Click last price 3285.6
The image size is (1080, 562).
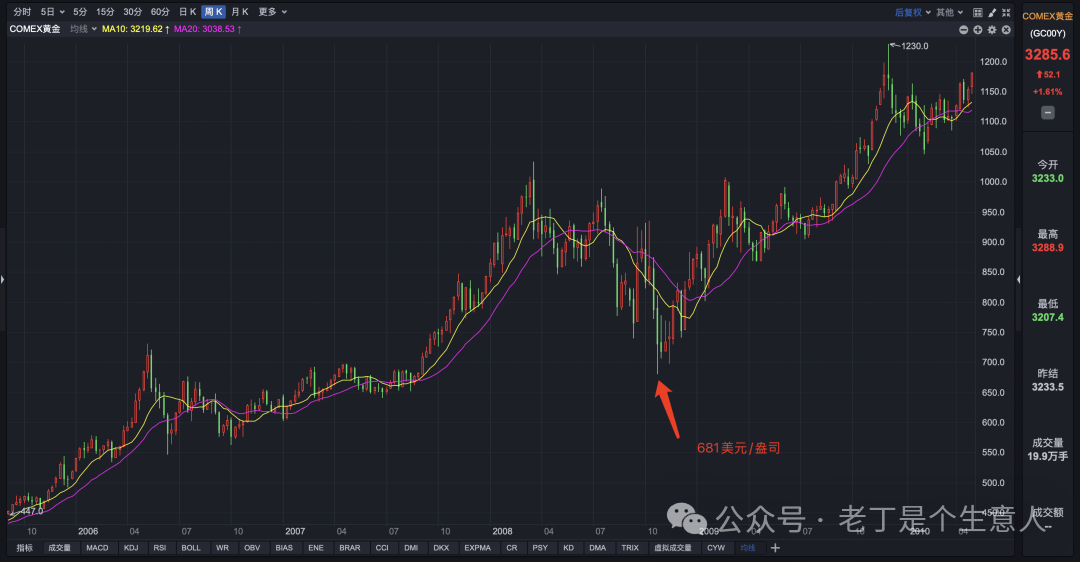[x=1047, y=54]
